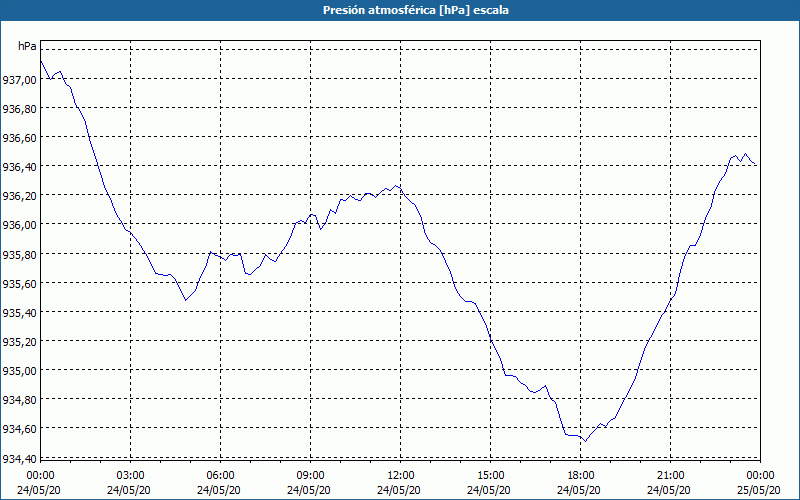
Task: Click the 03:00 time axis label
Action: 130,476
